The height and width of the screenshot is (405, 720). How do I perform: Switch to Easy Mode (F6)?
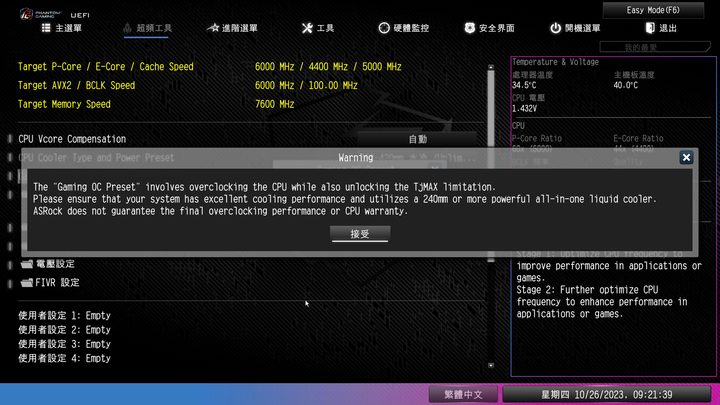(653, 10)
